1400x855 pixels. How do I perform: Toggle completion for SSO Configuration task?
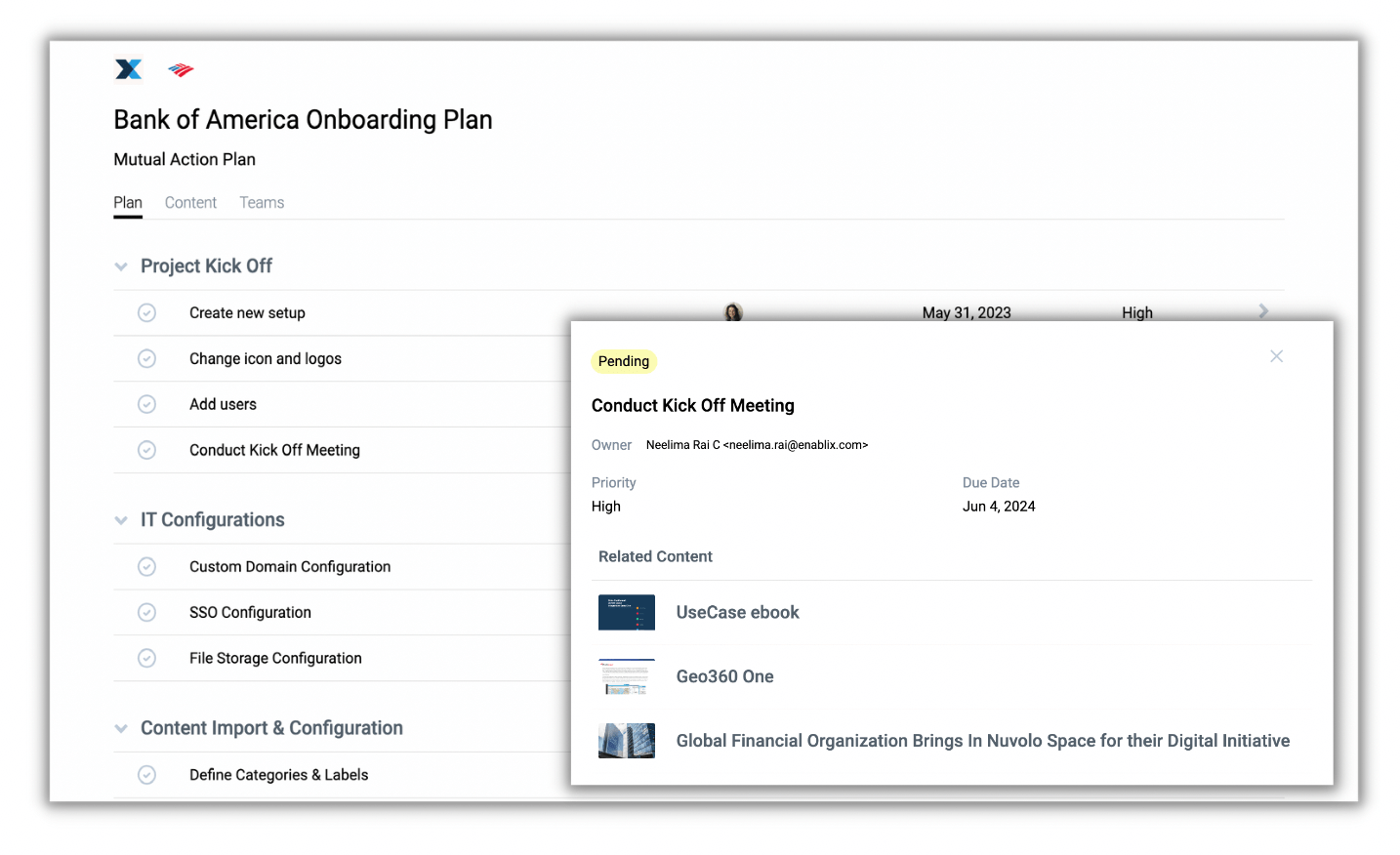pyautogui.click(x=146, y=613)
